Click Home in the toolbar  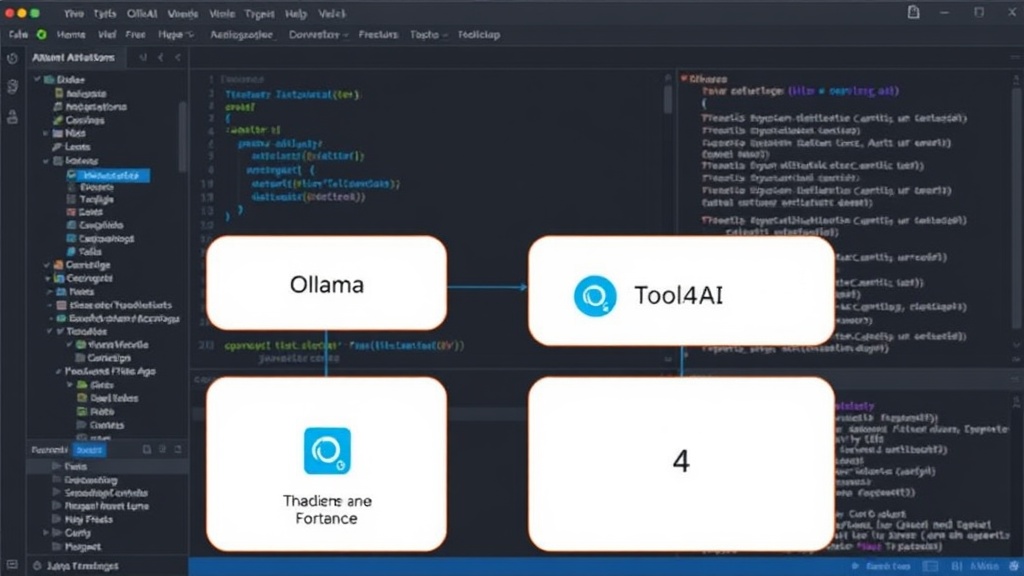pyautogui.click(x=71, y=35)
